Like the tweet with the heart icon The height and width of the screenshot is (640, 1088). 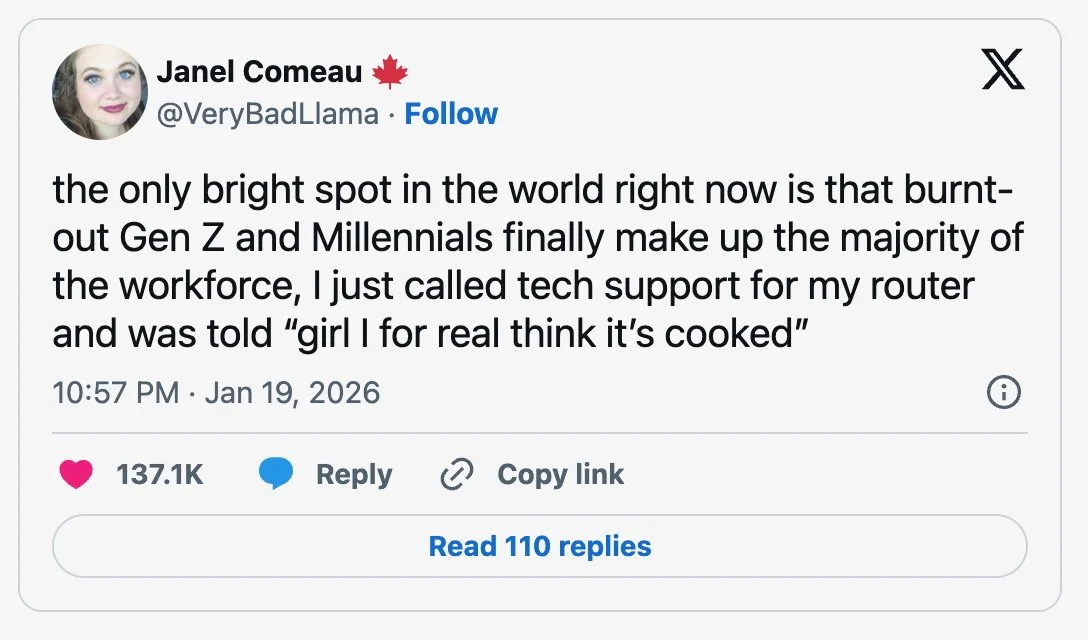76,474
